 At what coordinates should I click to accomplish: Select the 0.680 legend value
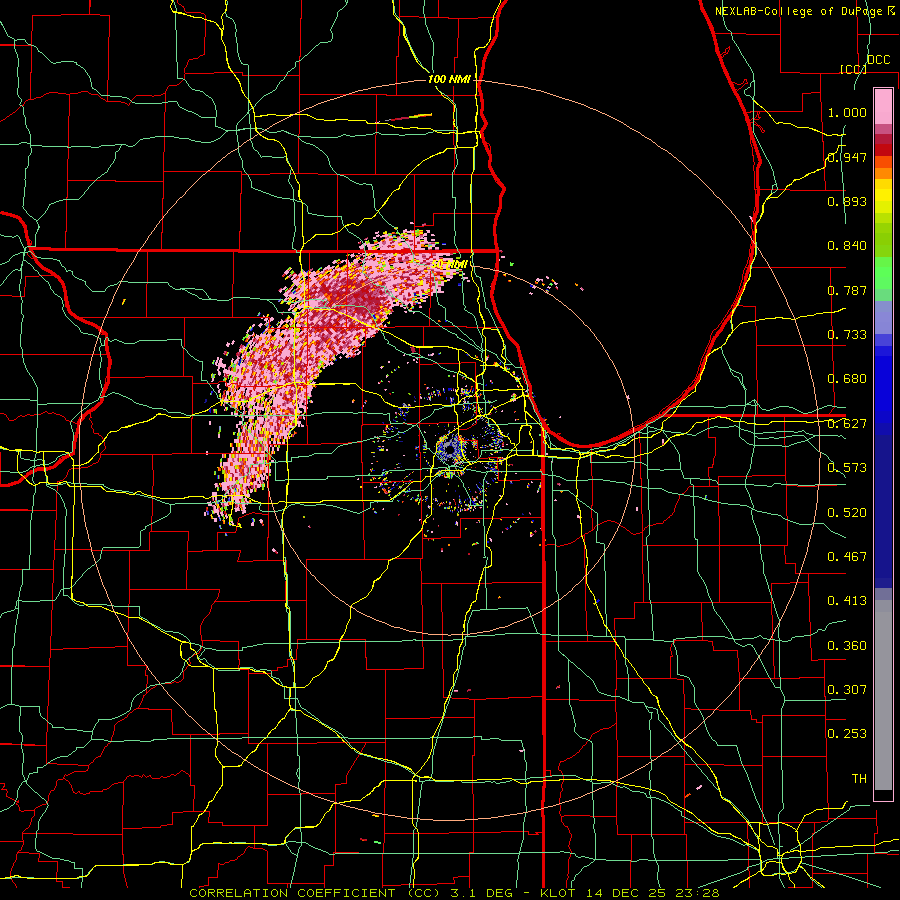847,379
